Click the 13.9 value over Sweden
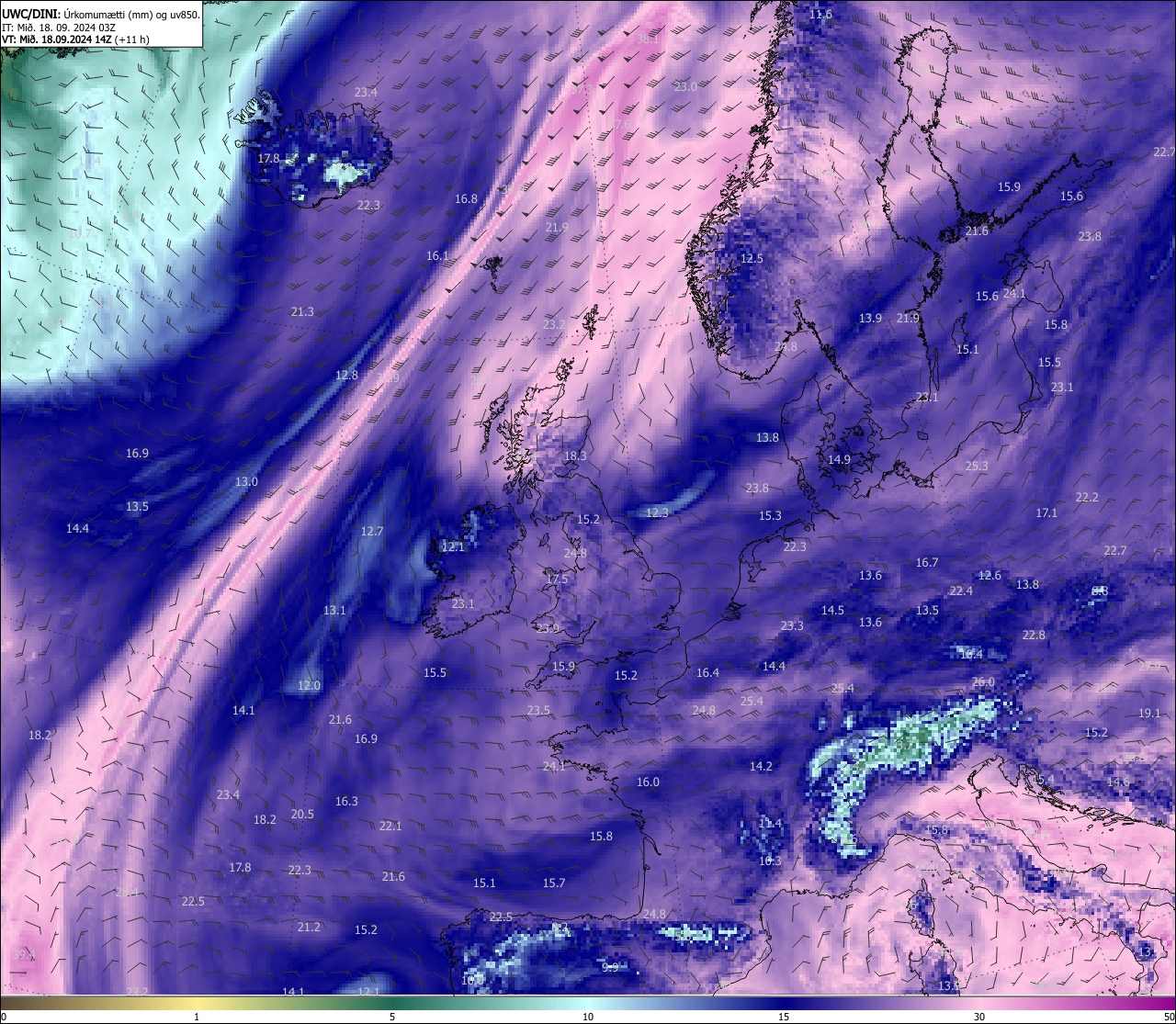The height and width of the screenshot is (1024, 1176). (x=870, y=318)
